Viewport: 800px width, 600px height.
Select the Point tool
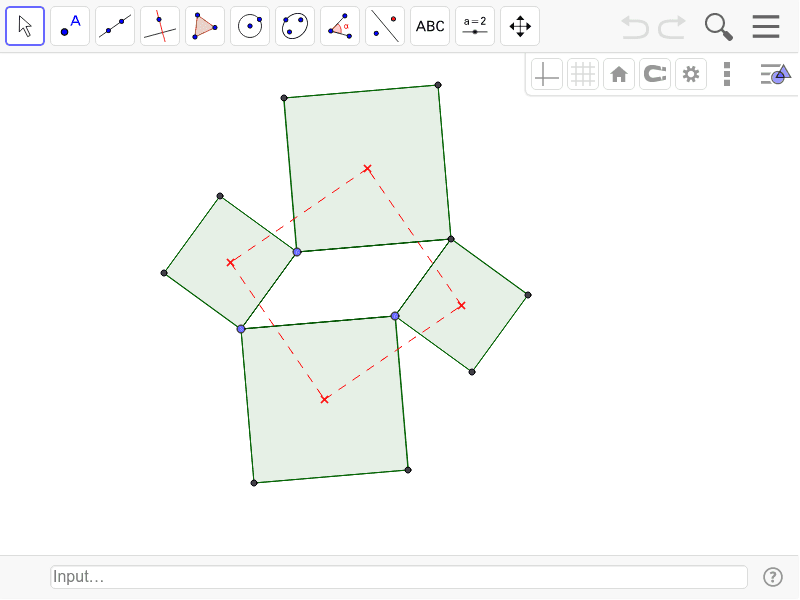(x=70, y=26)
